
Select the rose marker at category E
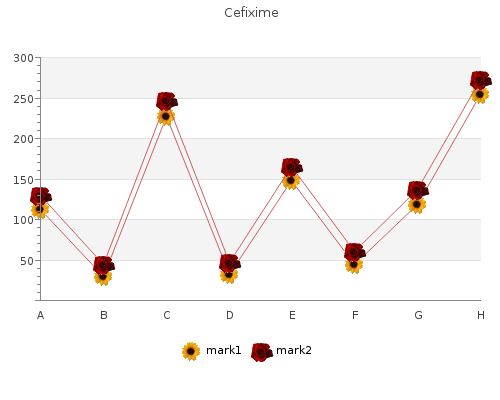[x=292, y=167]
